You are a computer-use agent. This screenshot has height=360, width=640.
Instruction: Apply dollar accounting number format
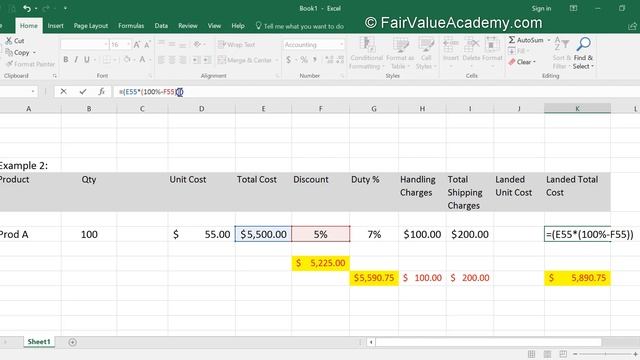point(289,60)
